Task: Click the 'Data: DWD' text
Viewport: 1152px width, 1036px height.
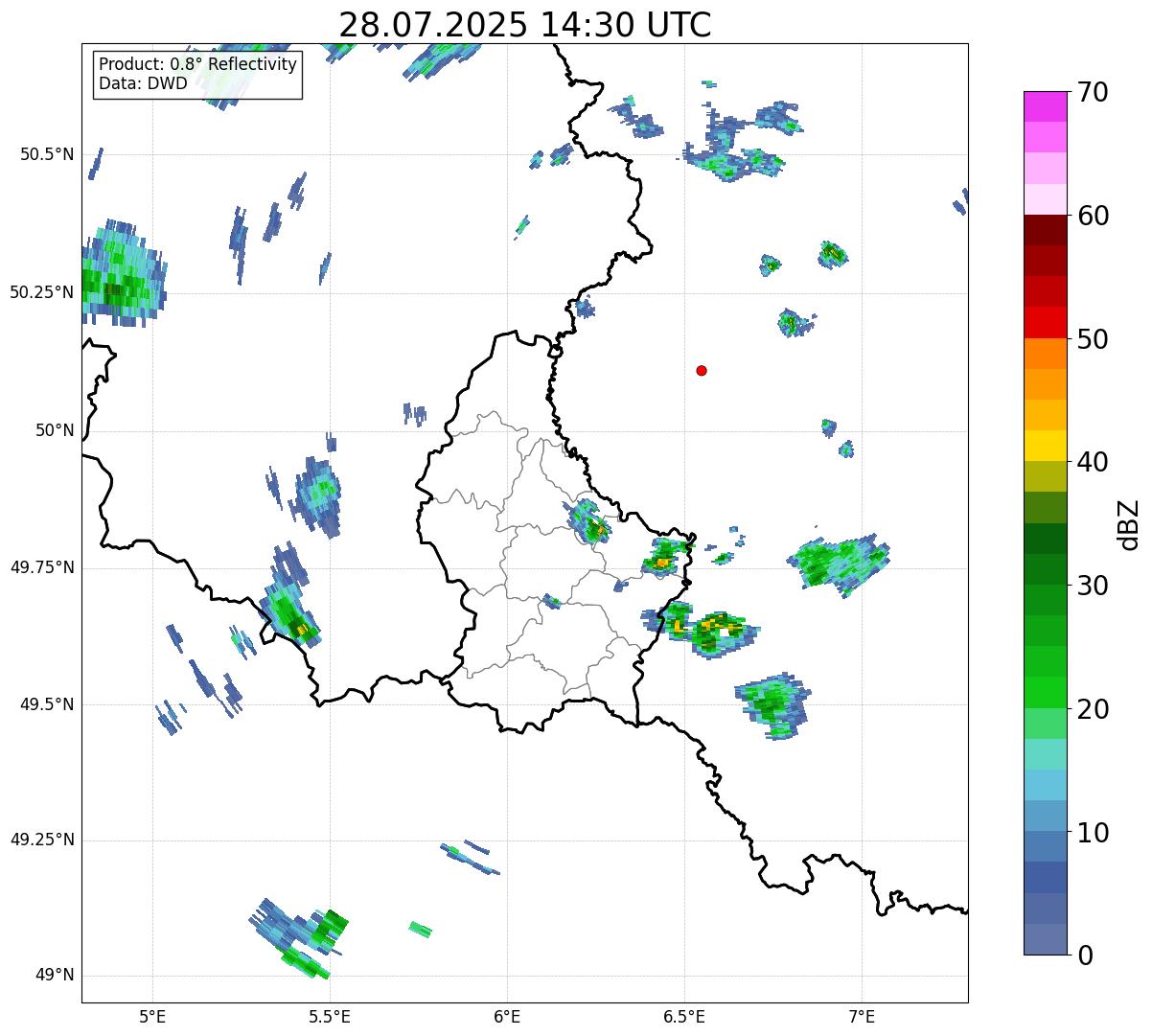Action: 143,83
